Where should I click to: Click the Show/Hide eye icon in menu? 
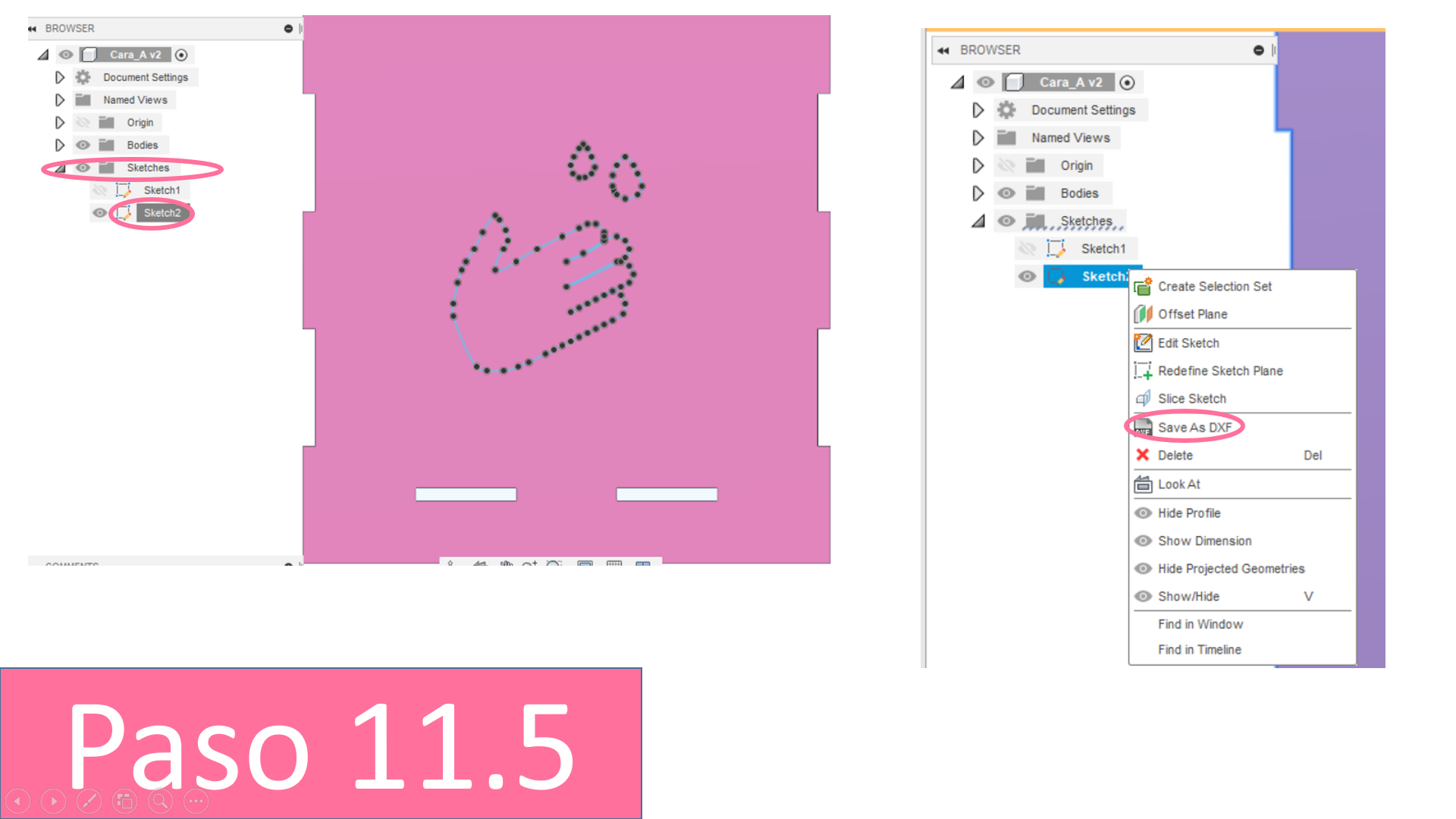(x=1143, y=596)
